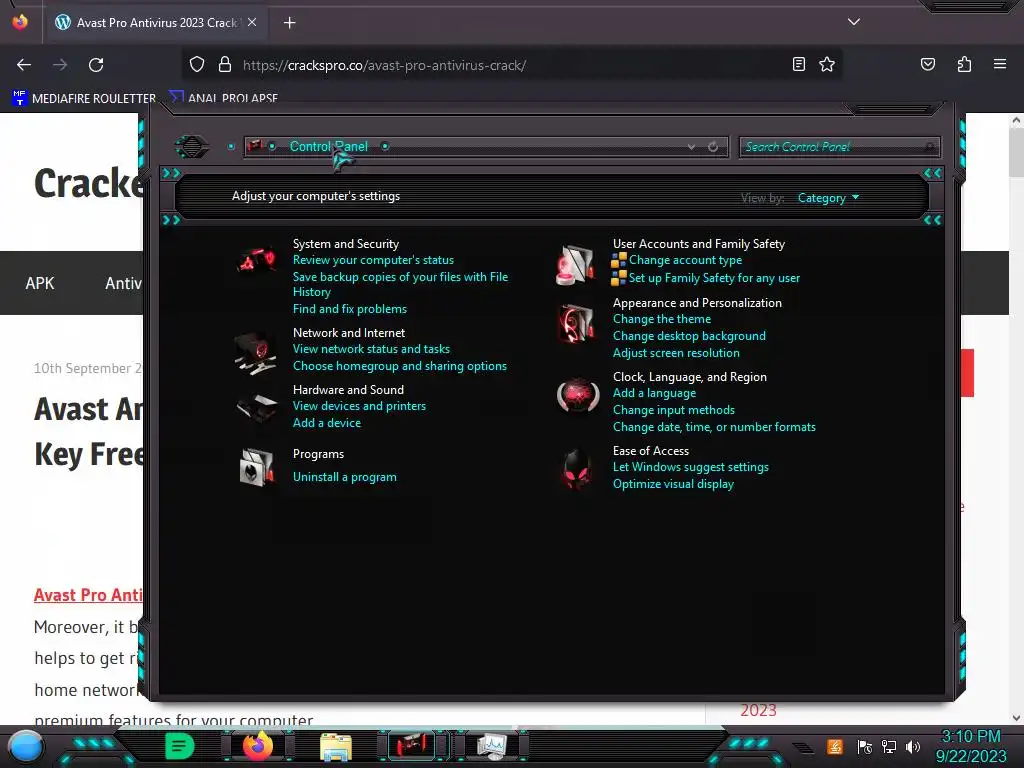This screenshot has height=768, width=1024.
Task: Click Choose homegroup and sharing options
Action: (x=400, y=366)
